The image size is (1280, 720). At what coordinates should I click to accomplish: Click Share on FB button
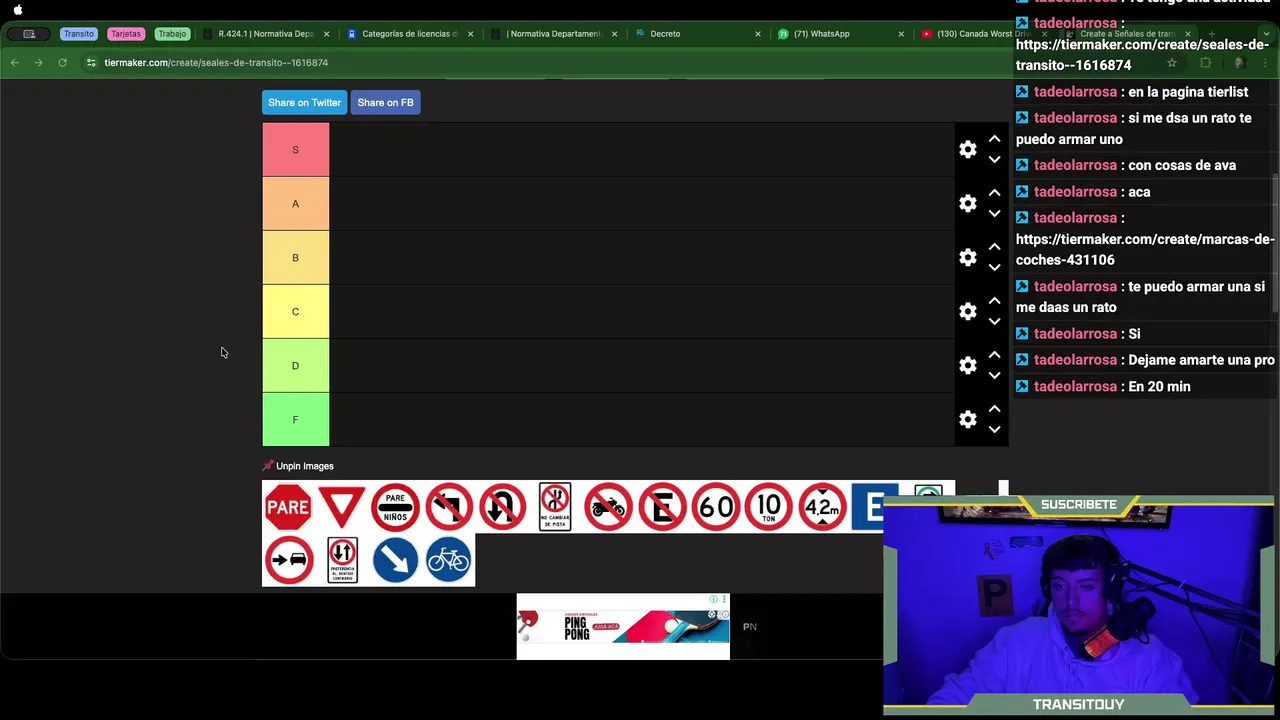(385, 102)
